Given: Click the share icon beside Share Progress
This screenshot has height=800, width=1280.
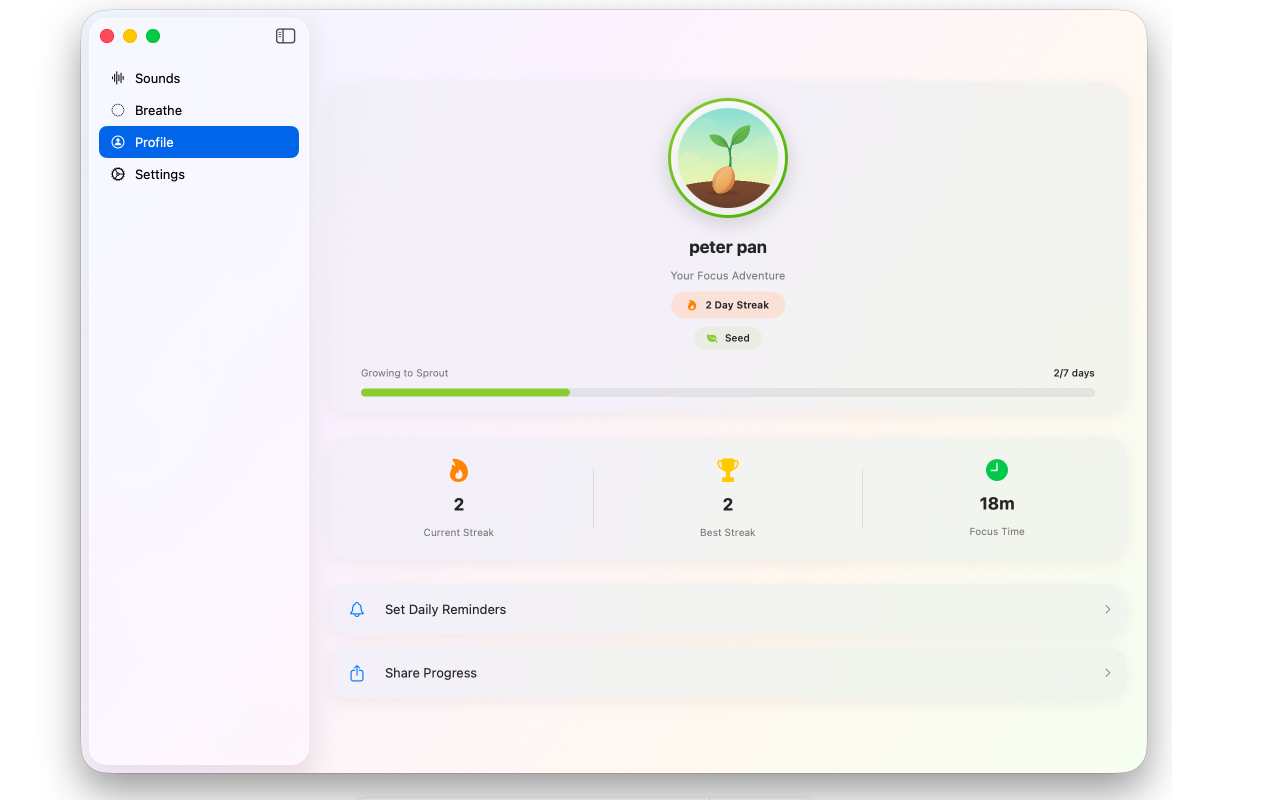Looking at the screenshot, I should pyautogui.click(x=357, y=673).
